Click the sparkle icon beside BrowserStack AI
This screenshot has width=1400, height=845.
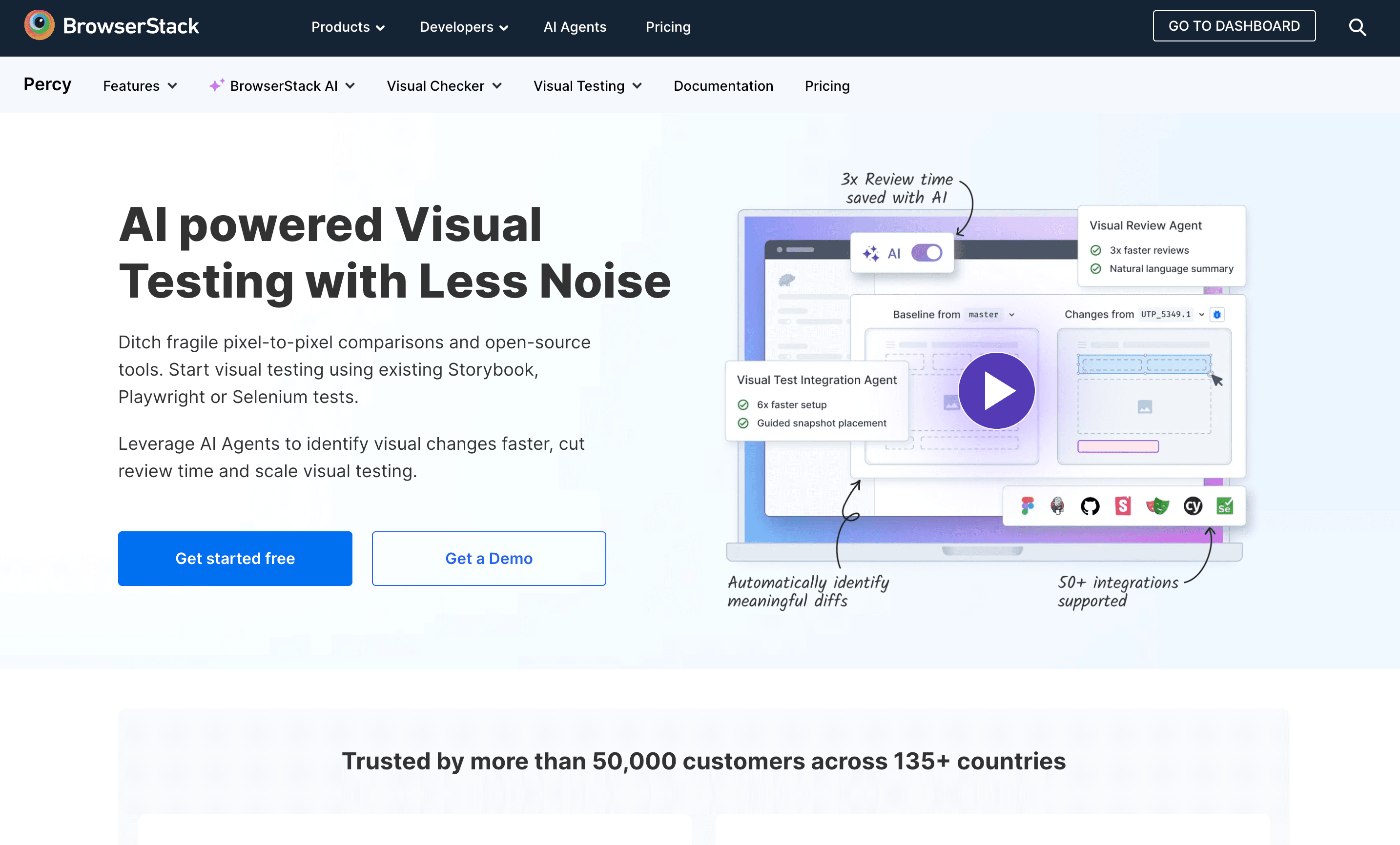(216, 85)
